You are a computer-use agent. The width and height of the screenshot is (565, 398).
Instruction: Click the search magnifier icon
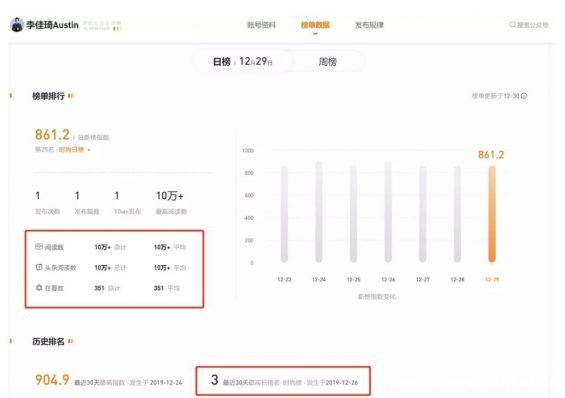(512, 24)
